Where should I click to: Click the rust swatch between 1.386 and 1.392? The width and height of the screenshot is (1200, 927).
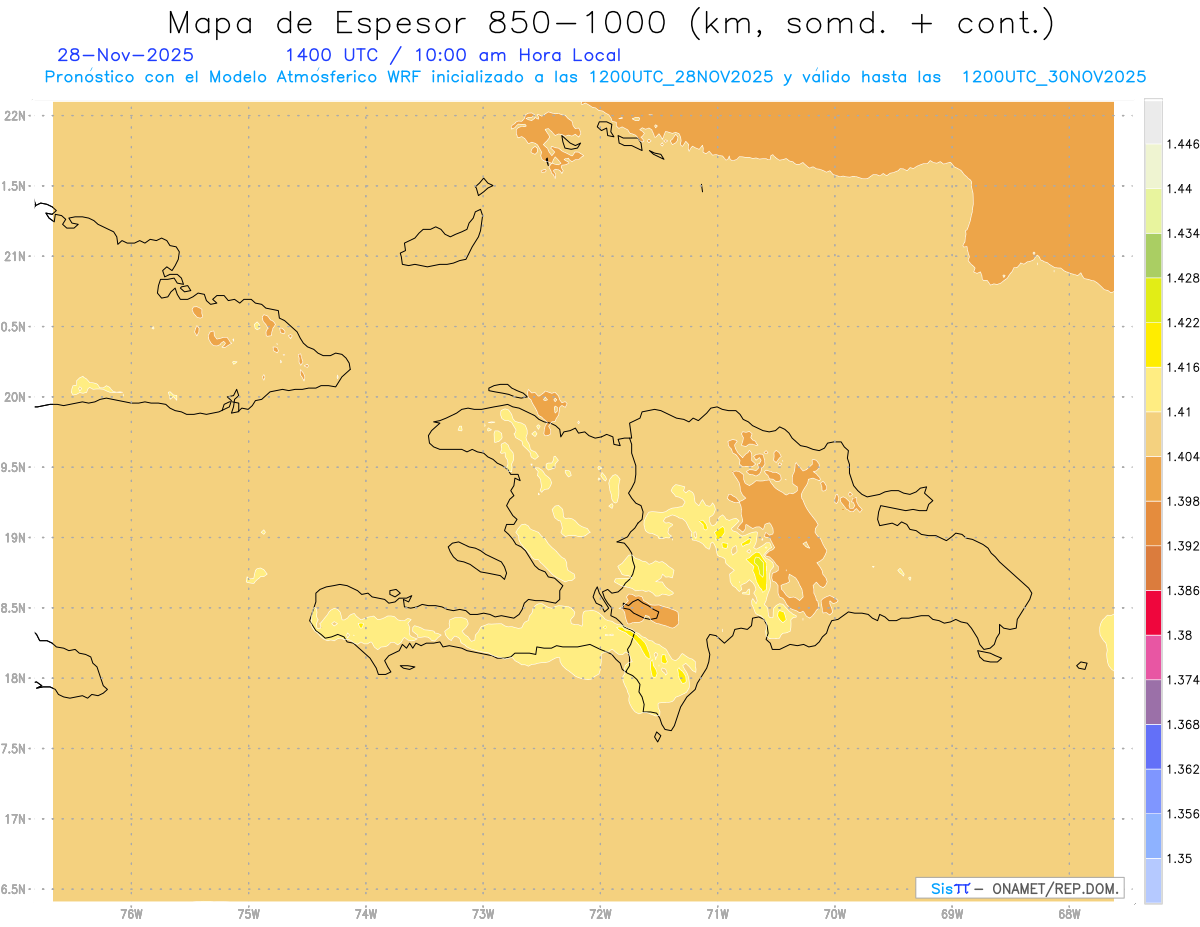(1153, 568)
